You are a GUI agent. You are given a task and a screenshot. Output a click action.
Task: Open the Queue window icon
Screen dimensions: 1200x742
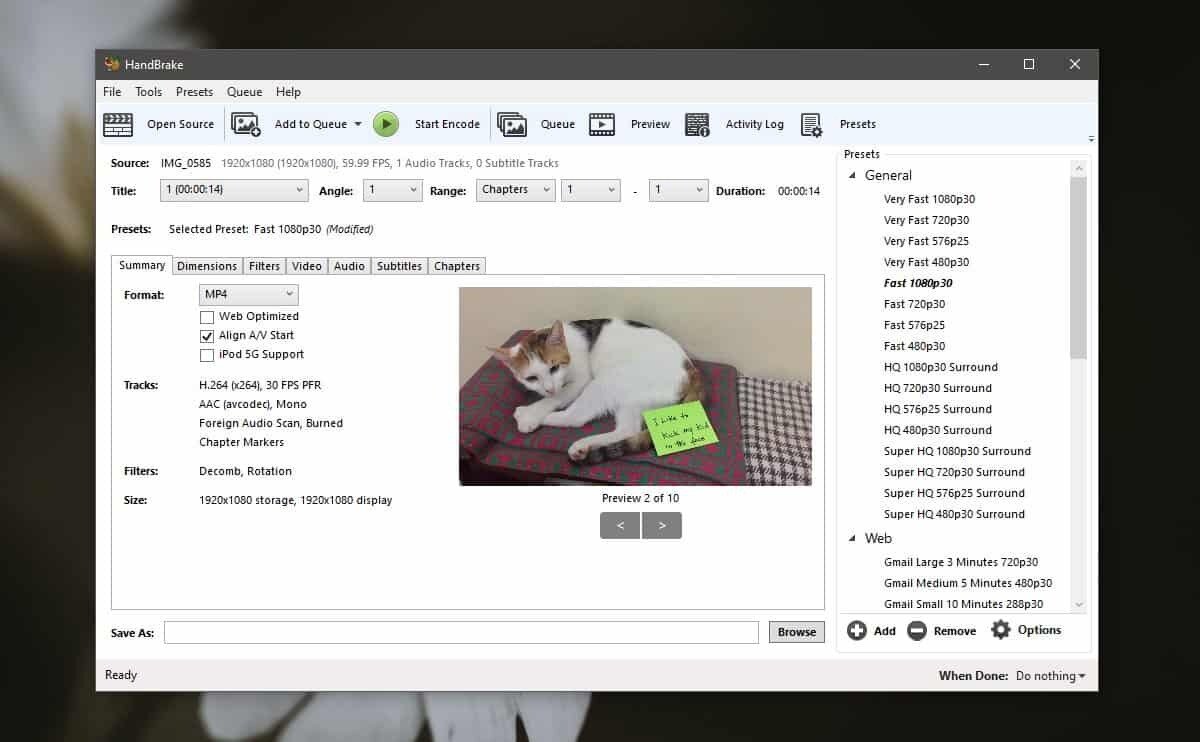[x=512, y=124]
